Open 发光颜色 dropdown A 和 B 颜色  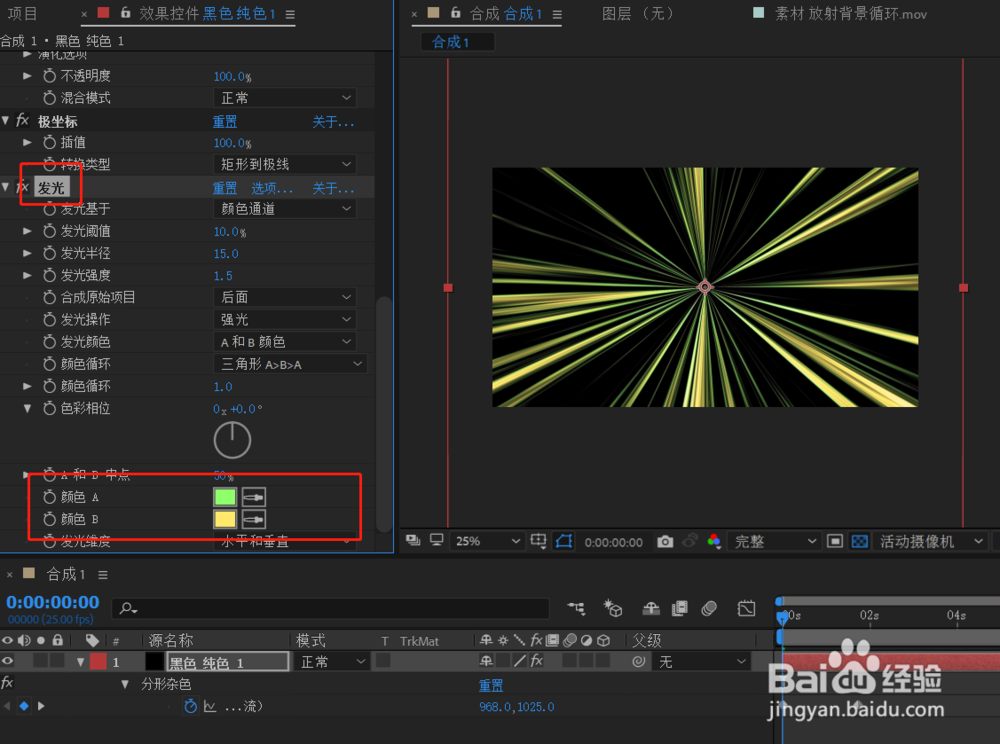click(284, 342)
